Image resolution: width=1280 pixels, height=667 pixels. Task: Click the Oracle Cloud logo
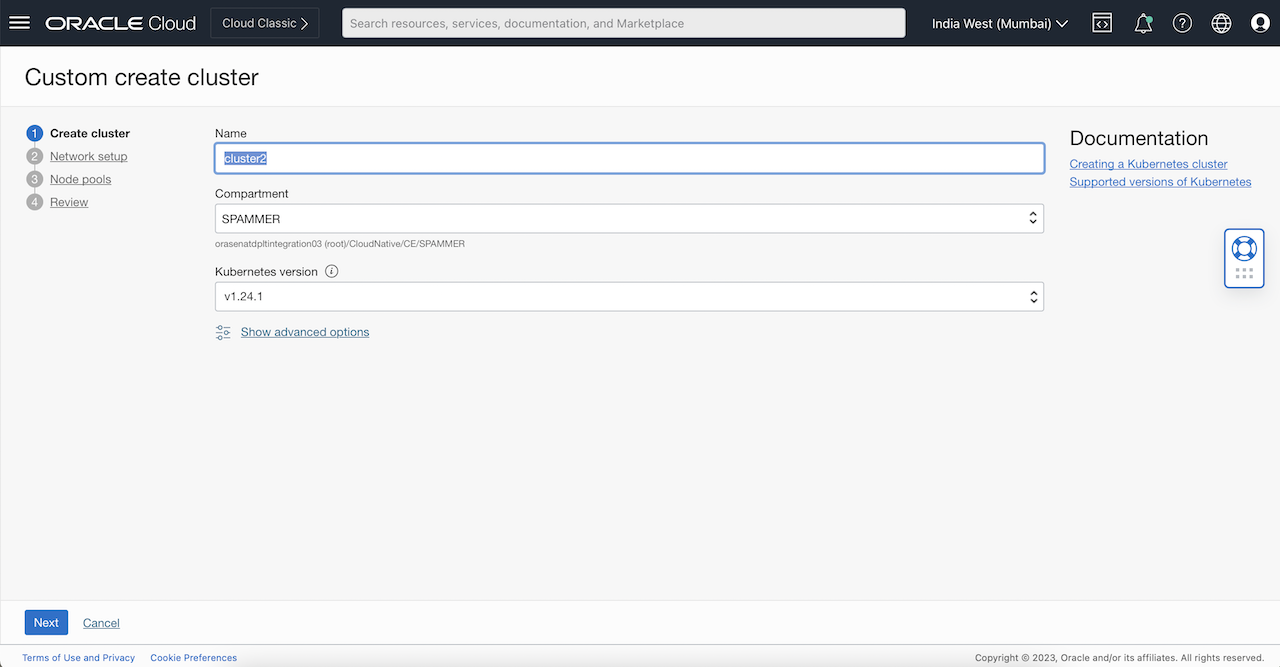tap(121, 23)
